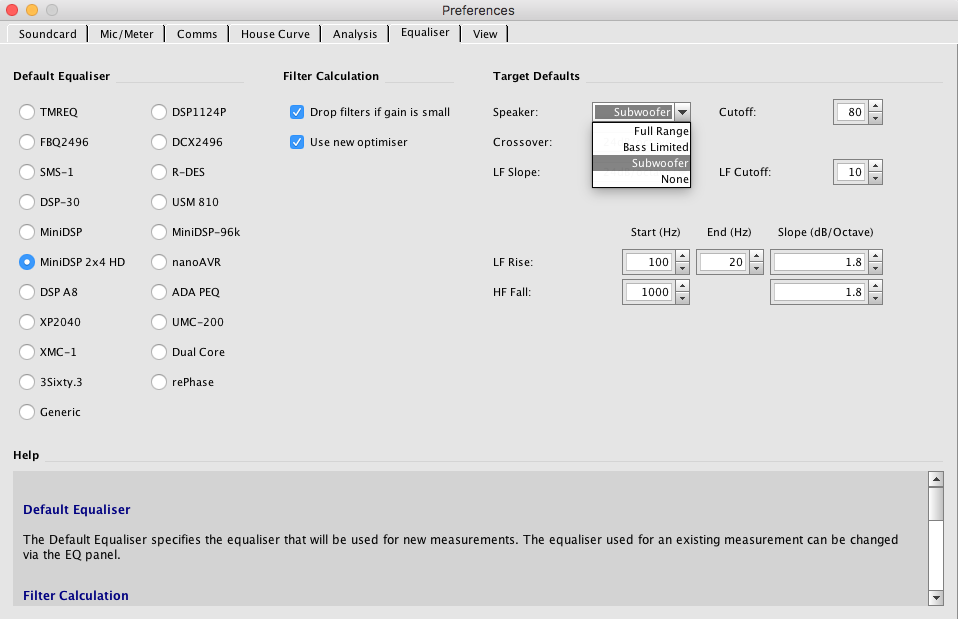This screenshot has height=619, width=958.
Task: Select the XP2040 option
Action: [x=50, y=321]
